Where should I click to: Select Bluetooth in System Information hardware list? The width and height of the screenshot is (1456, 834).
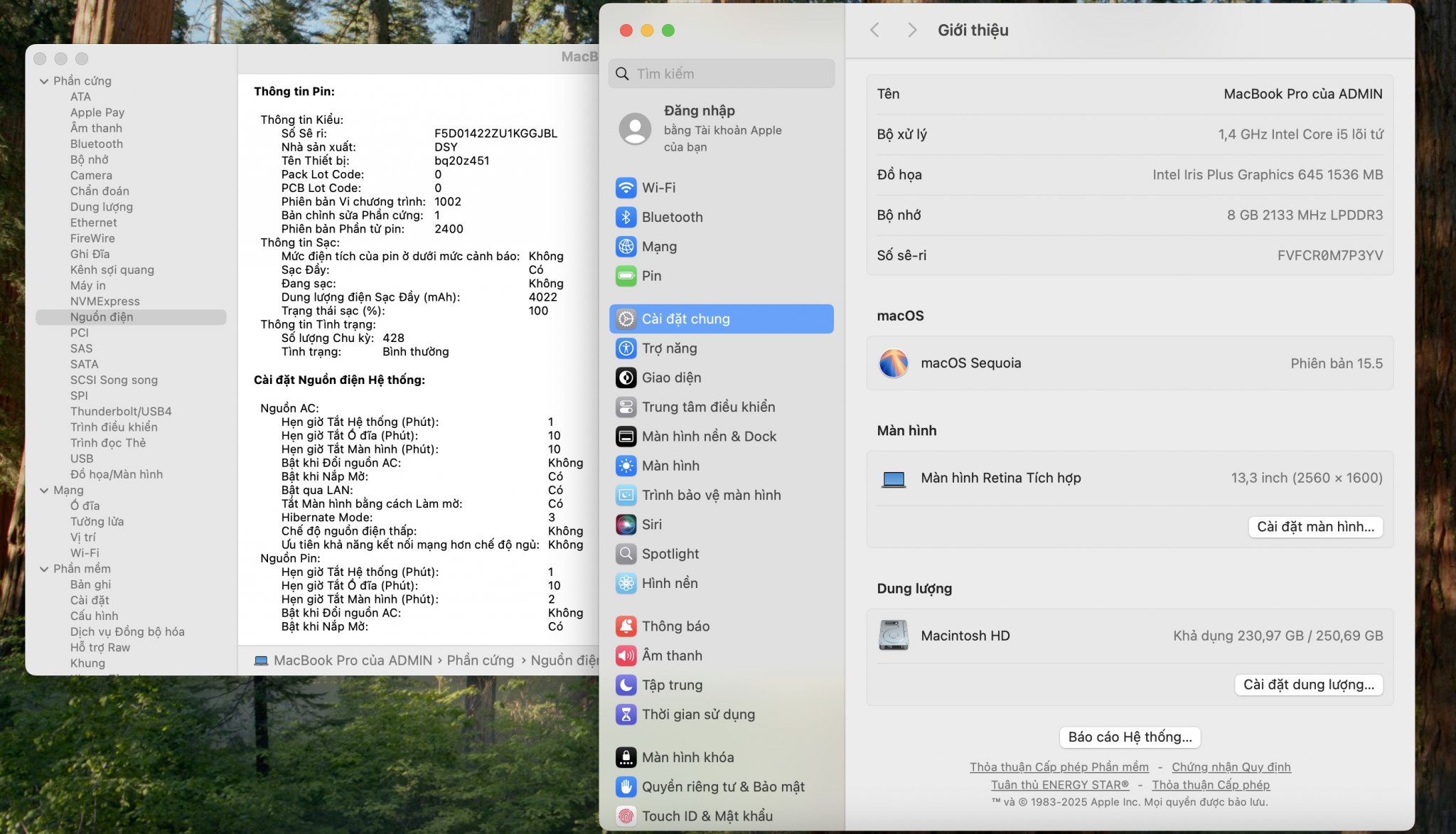point(97,144)
